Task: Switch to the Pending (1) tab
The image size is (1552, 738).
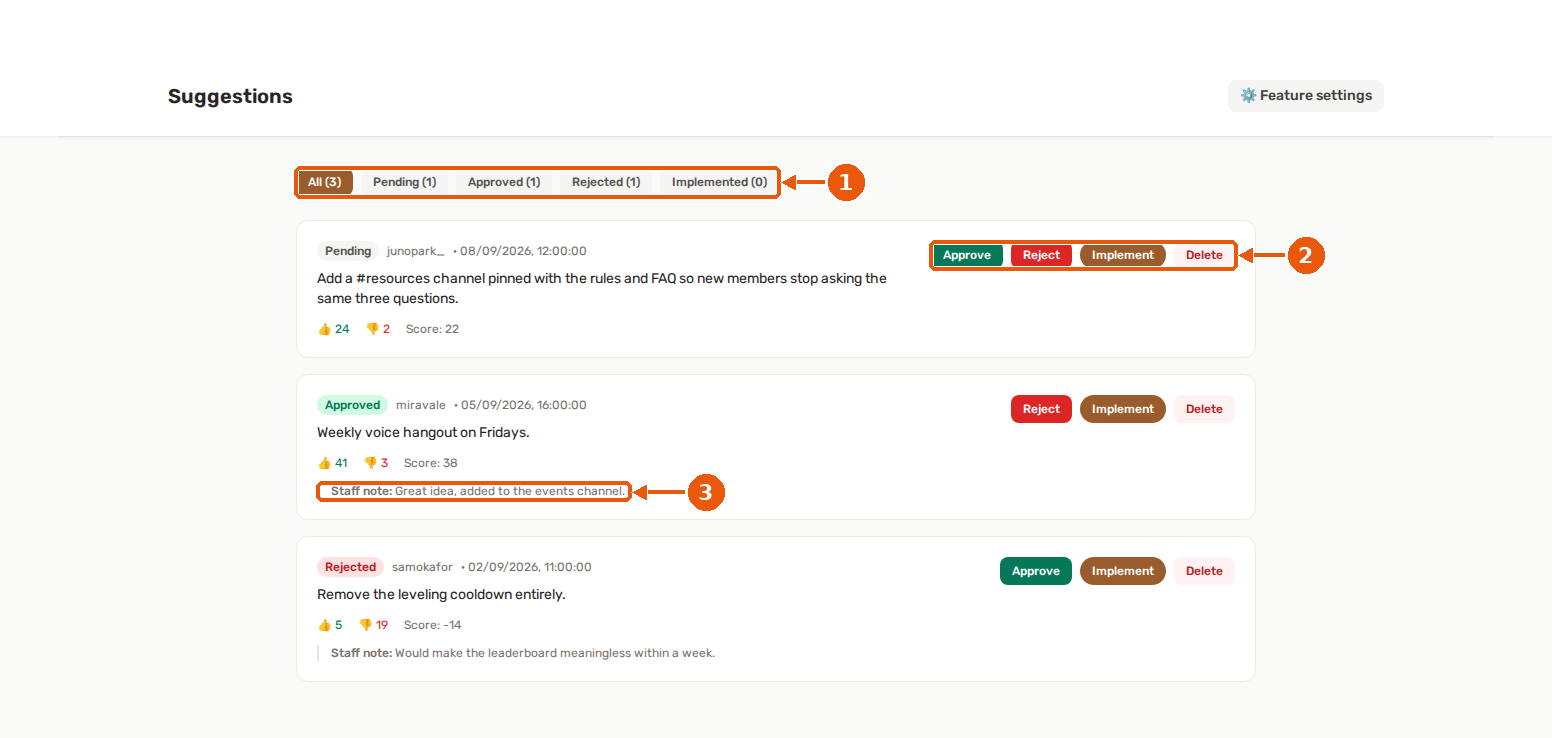Action: [x=404, y=182]
